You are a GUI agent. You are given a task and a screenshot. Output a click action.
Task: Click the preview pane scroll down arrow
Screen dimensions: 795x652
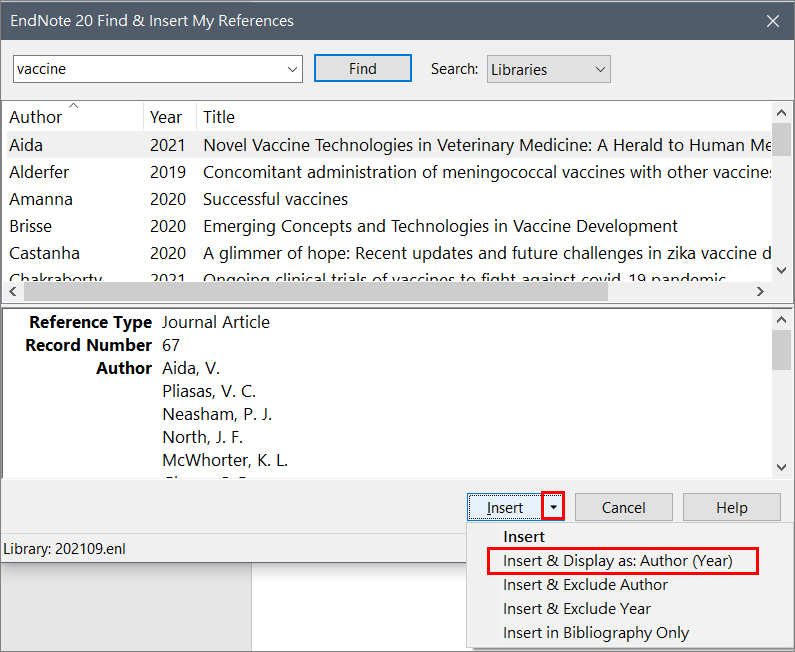[781, 467]
